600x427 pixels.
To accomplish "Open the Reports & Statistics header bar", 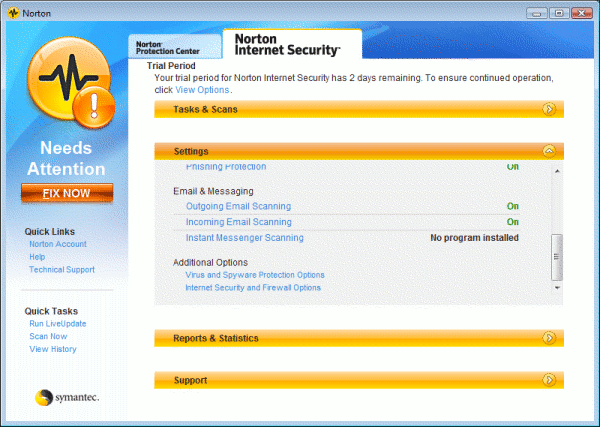I will point(359,338).
